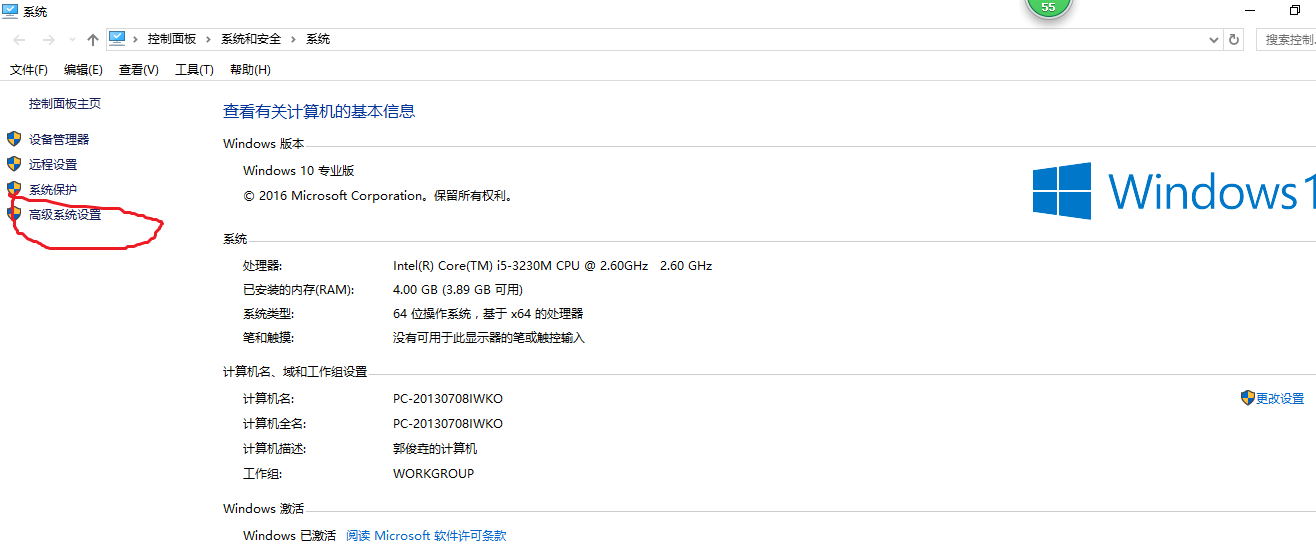Go up one level arrow
The height and width of the screenshot is (549, 1316).
93,39
